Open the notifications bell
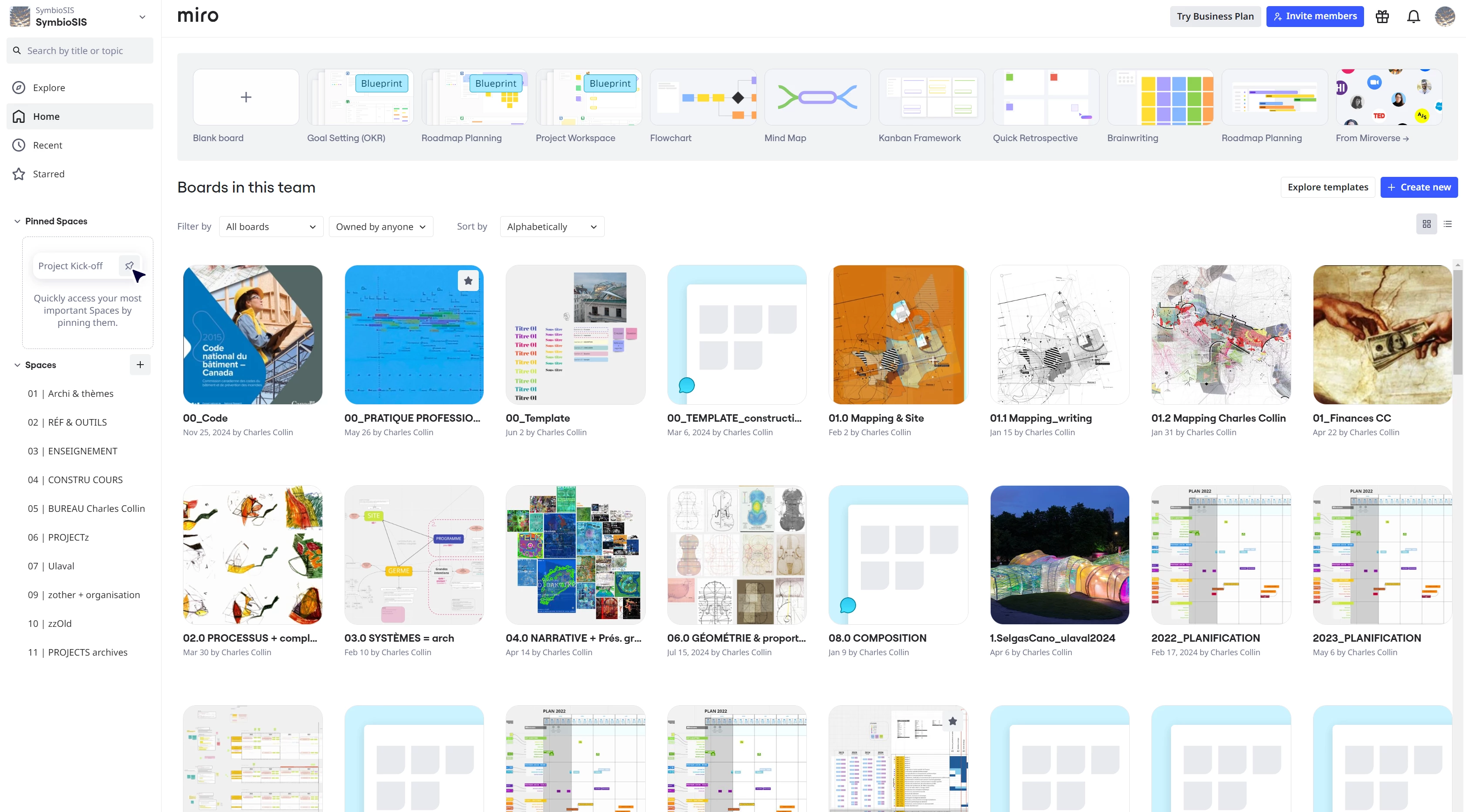The image size is (1466, 812). [1414, 17]
